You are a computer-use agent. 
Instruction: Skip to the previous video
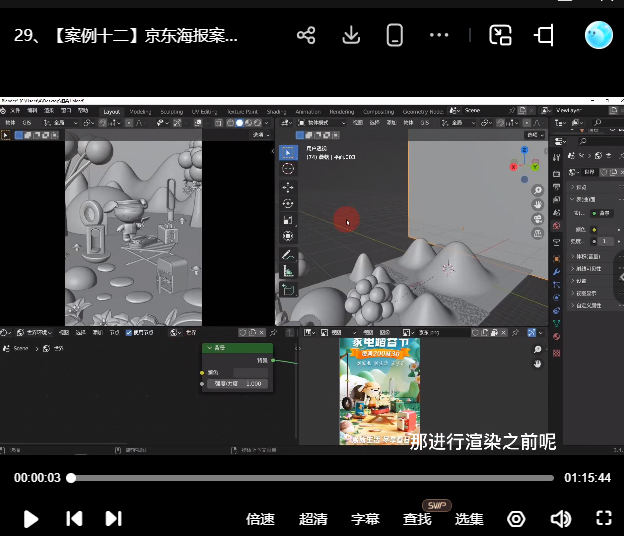tap(74, 518)
